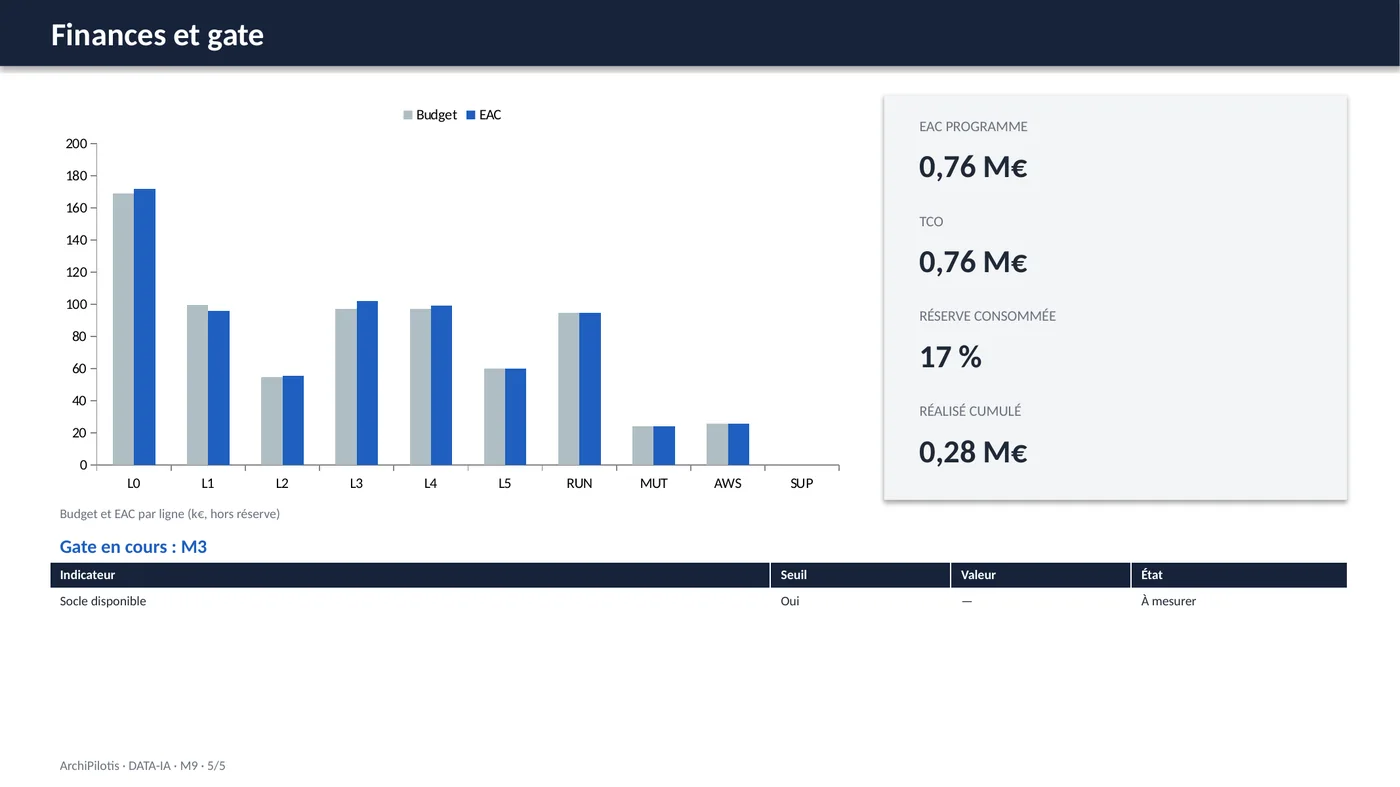The width and height of the screenshot is (1400, 787).
Task: Click the 'Valeur' column header
Action: 1041,575
